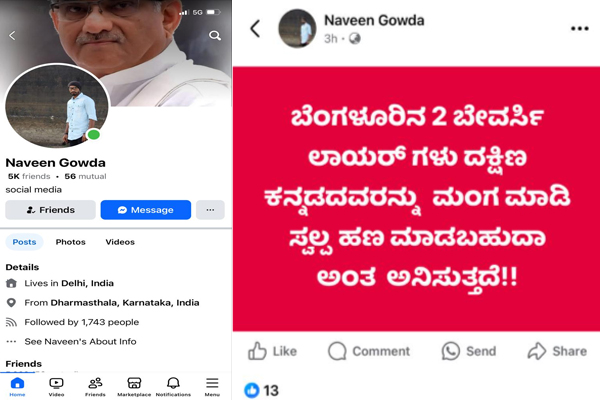Screen dimensions: 600x400
Task: Like the post with thumbs-up button
Action: (272, 351)
